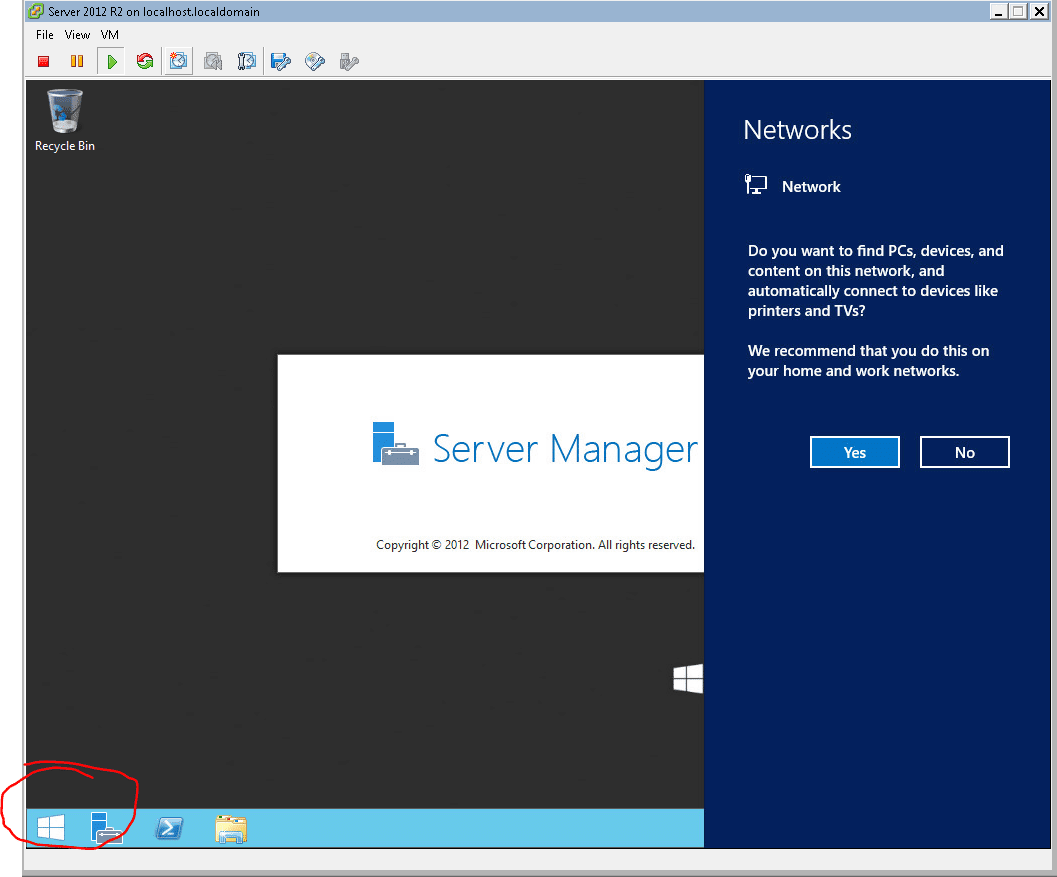Click the greyed revert to snapshot icon
This screenshot has width=1057, height=877.
coord(213,62)
